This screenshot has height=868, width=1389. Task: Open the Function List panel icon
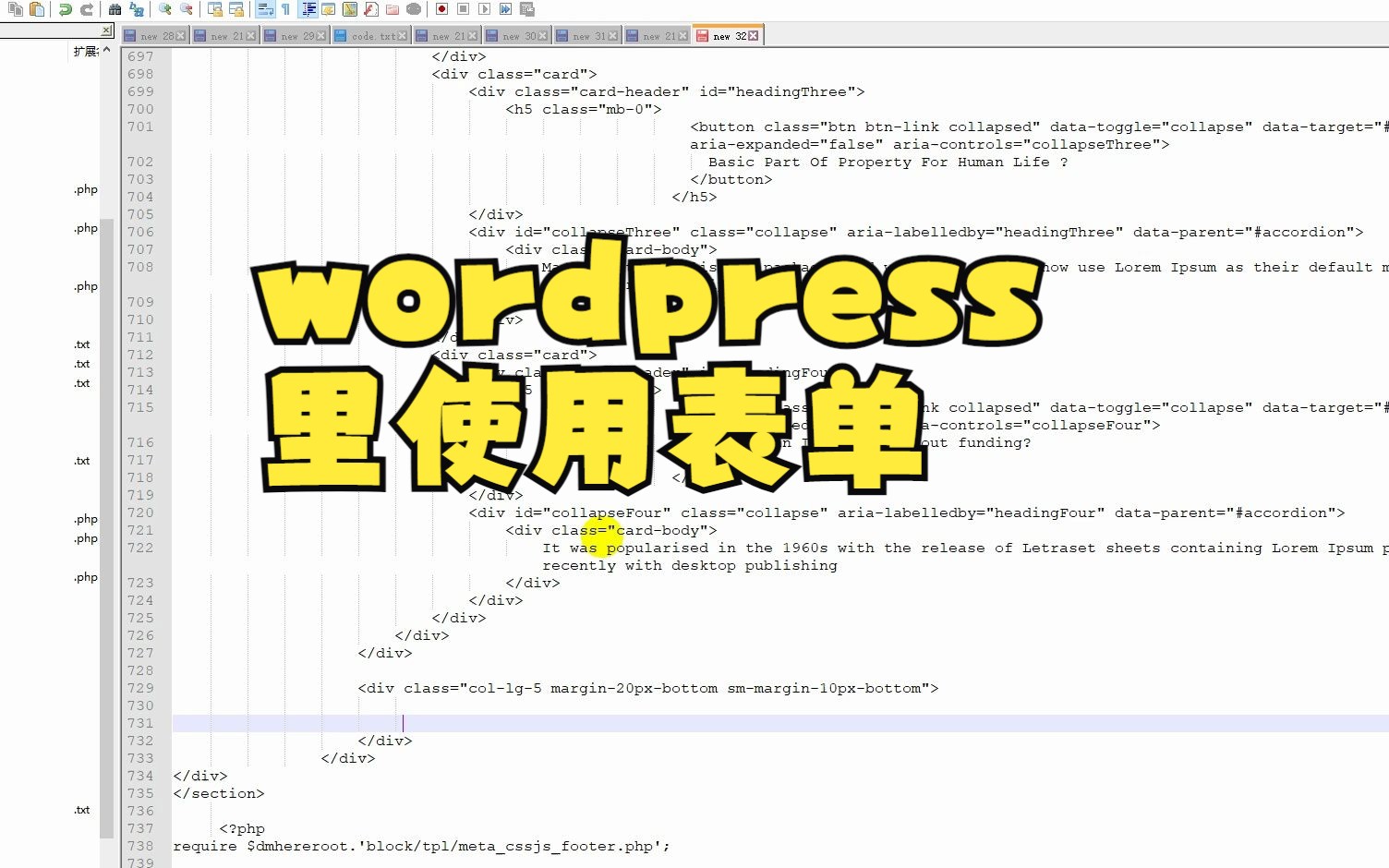tap(371, 9)
